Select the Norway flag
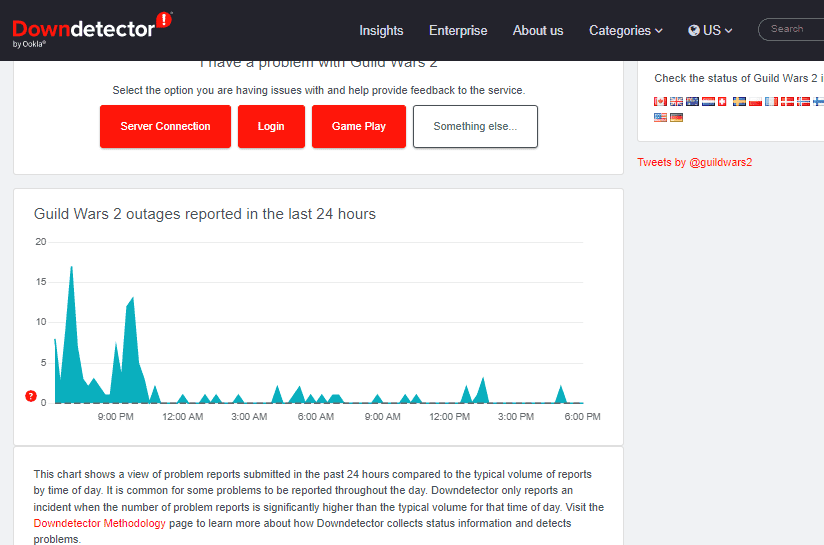Image resolution: width=824 pixels, height=545 pixels. pyautogui.click(x=803, y=101)
